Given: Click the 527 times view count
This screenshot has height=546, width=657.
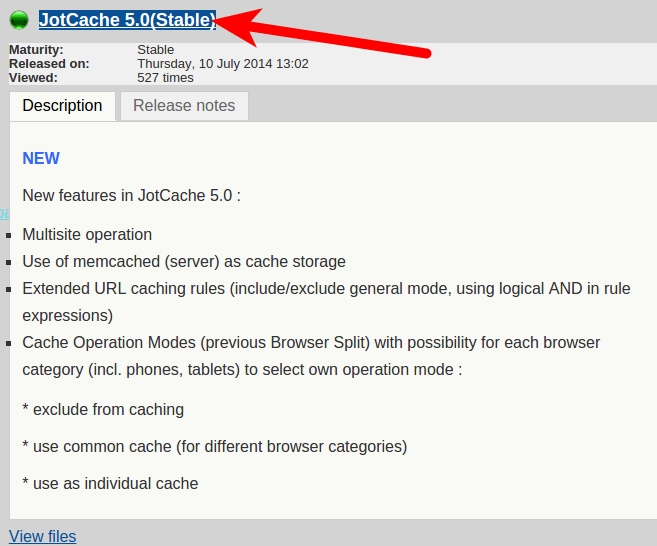Looking at the screenshot, I should click(165, 78).
